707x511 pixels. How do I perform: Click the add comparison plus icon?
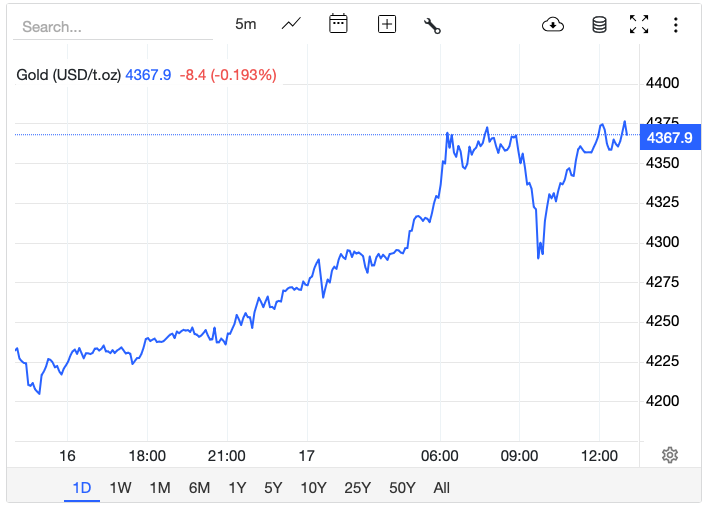387,25
